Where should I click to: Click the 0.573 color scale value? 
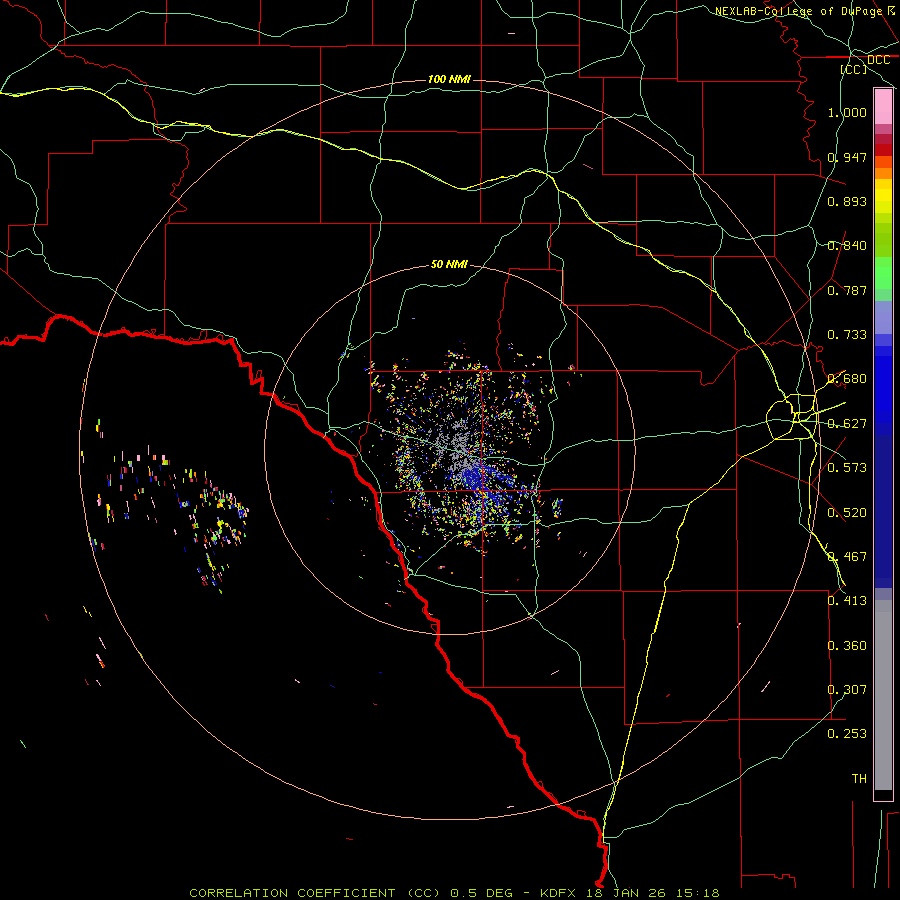(847, 468)
